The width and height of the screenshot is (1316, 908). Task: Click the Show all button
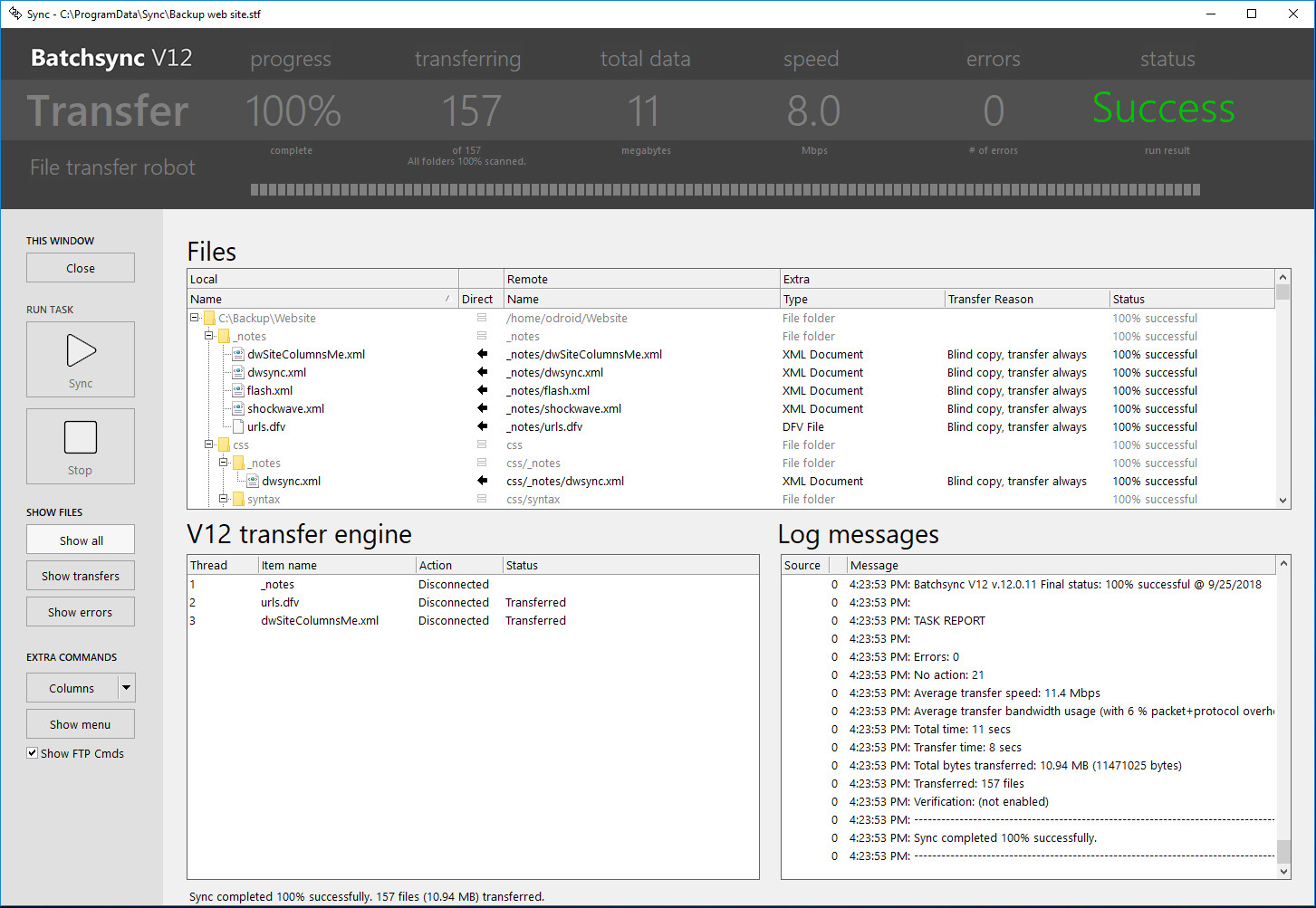click(x=81, y=540)
